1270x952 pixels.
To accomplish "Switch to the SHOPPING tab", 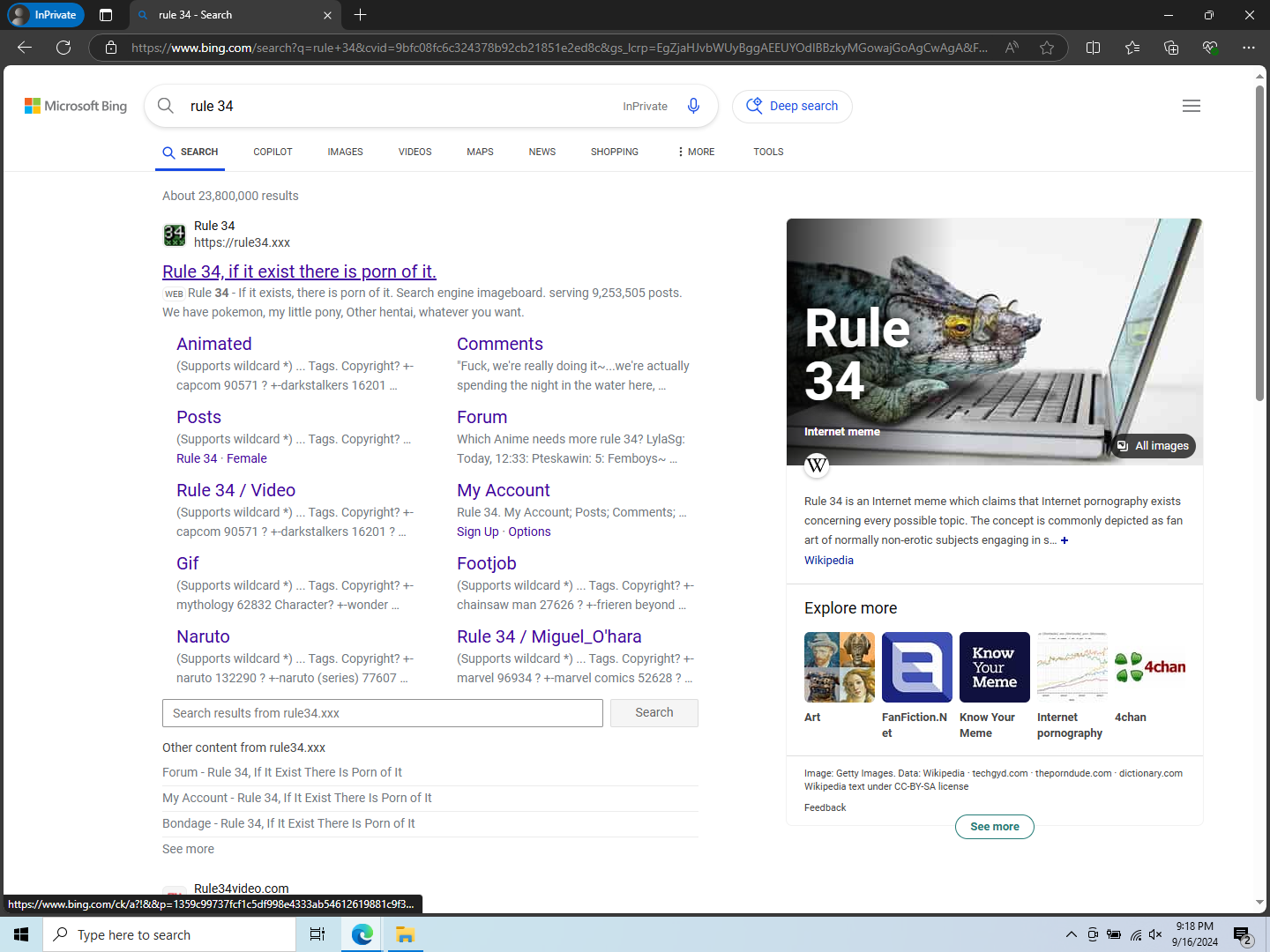I will pos(615,152).
